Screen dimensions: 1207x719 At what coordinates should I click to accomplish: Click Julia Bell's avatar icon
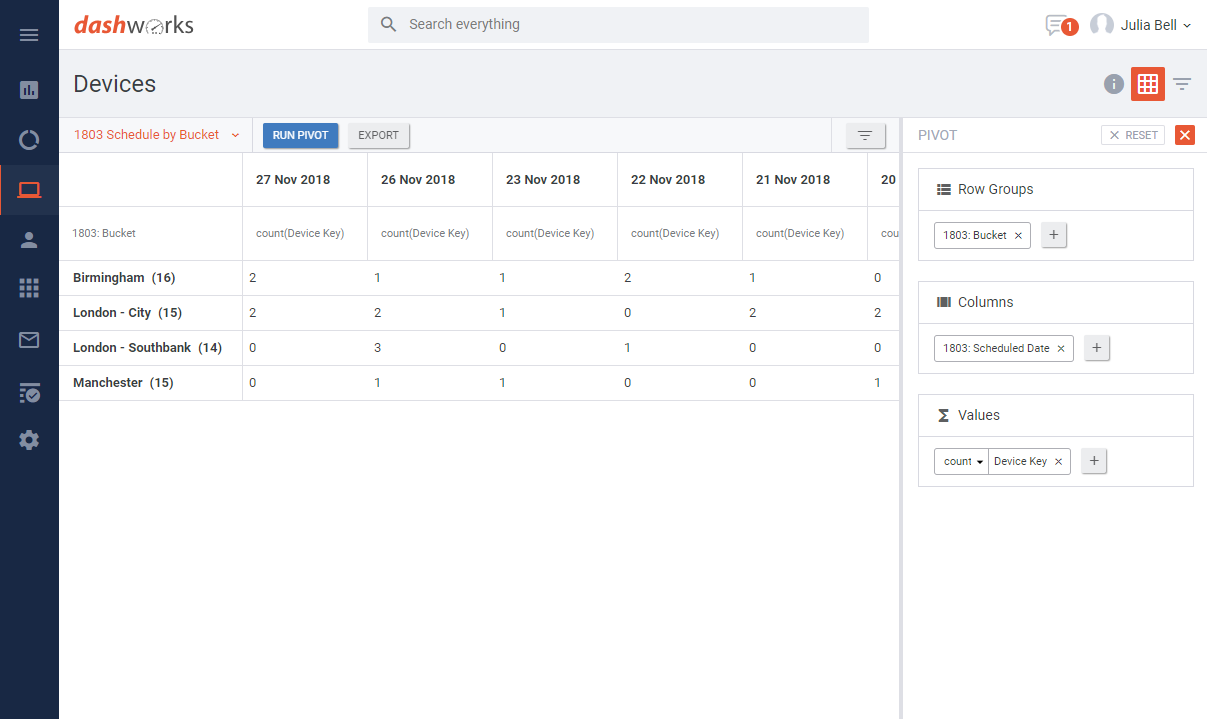pyautogui.click(x=1101, y=25)
